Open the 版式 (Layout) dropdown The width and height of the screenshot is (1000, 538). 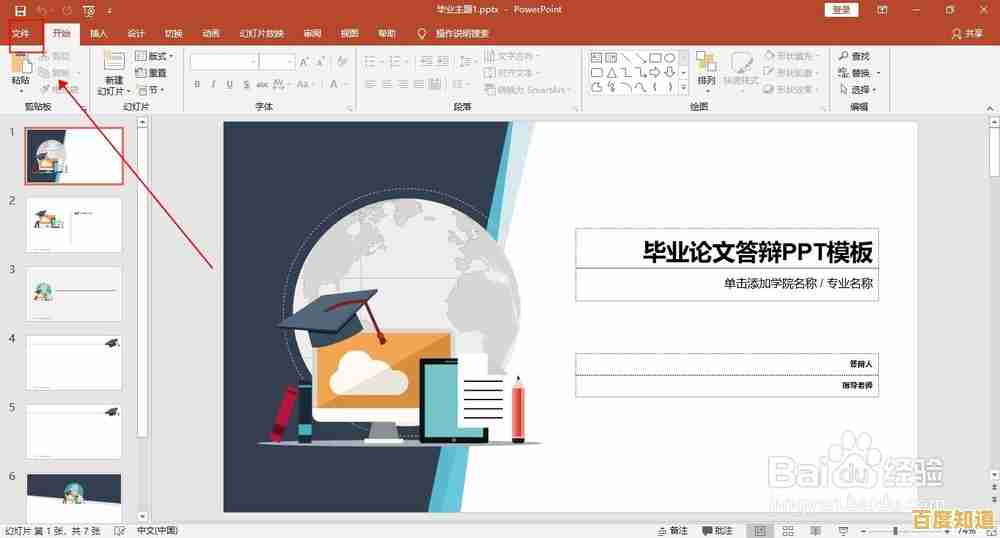tap(154, 56)
